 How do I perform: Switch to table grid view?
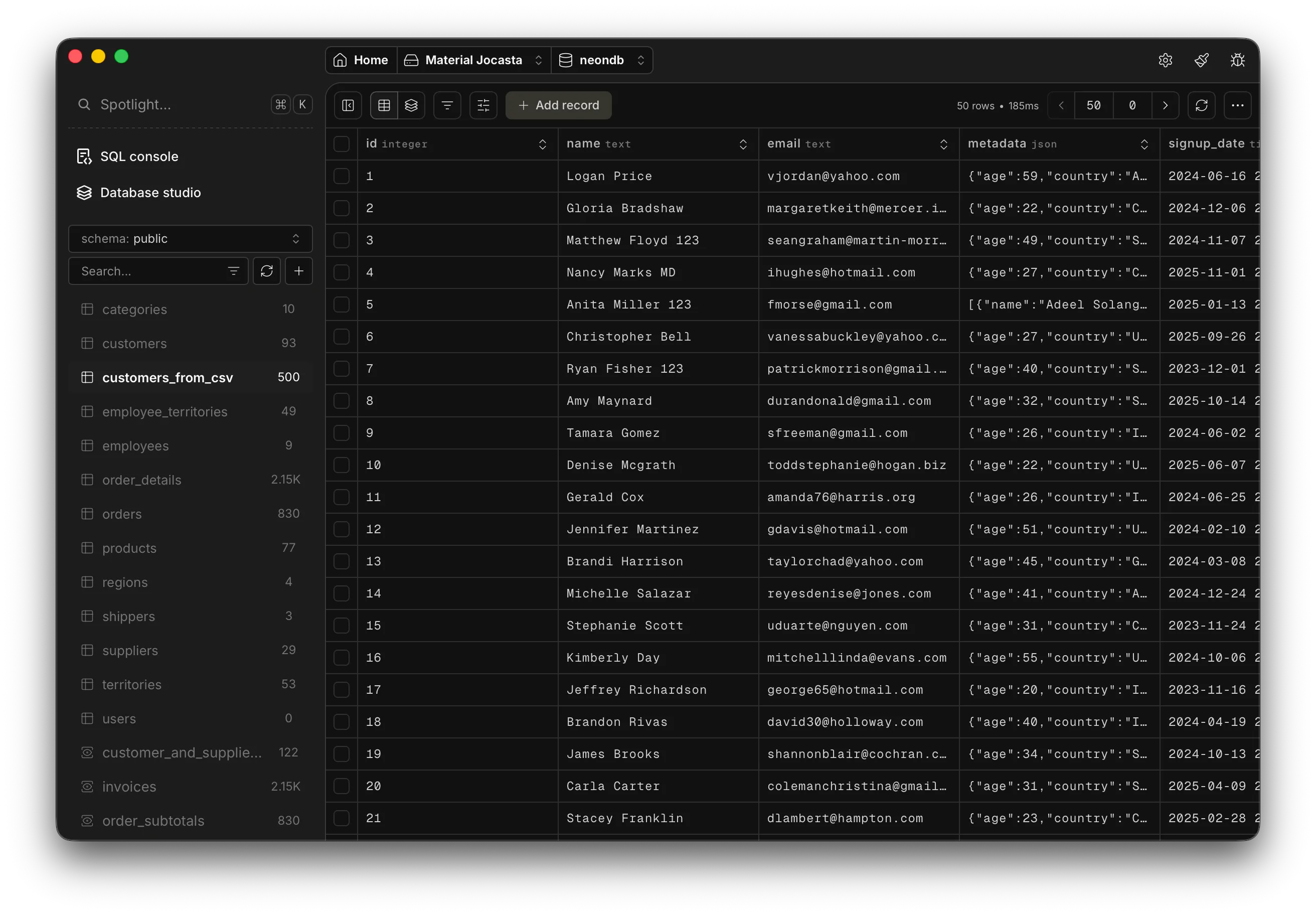(384, 105)
